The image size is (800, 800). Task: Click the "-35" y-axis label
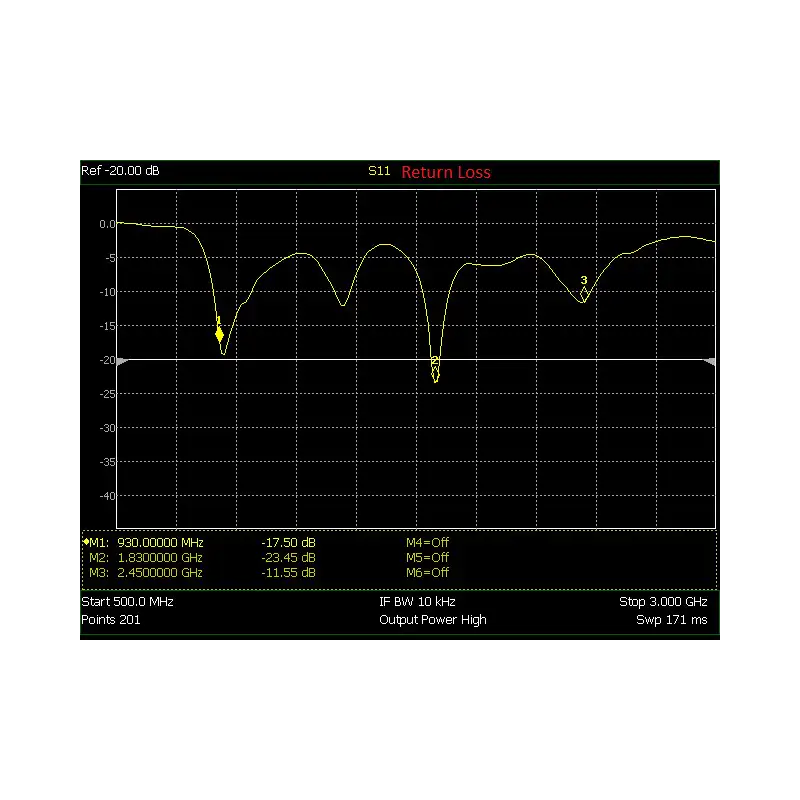pos(108,462)
